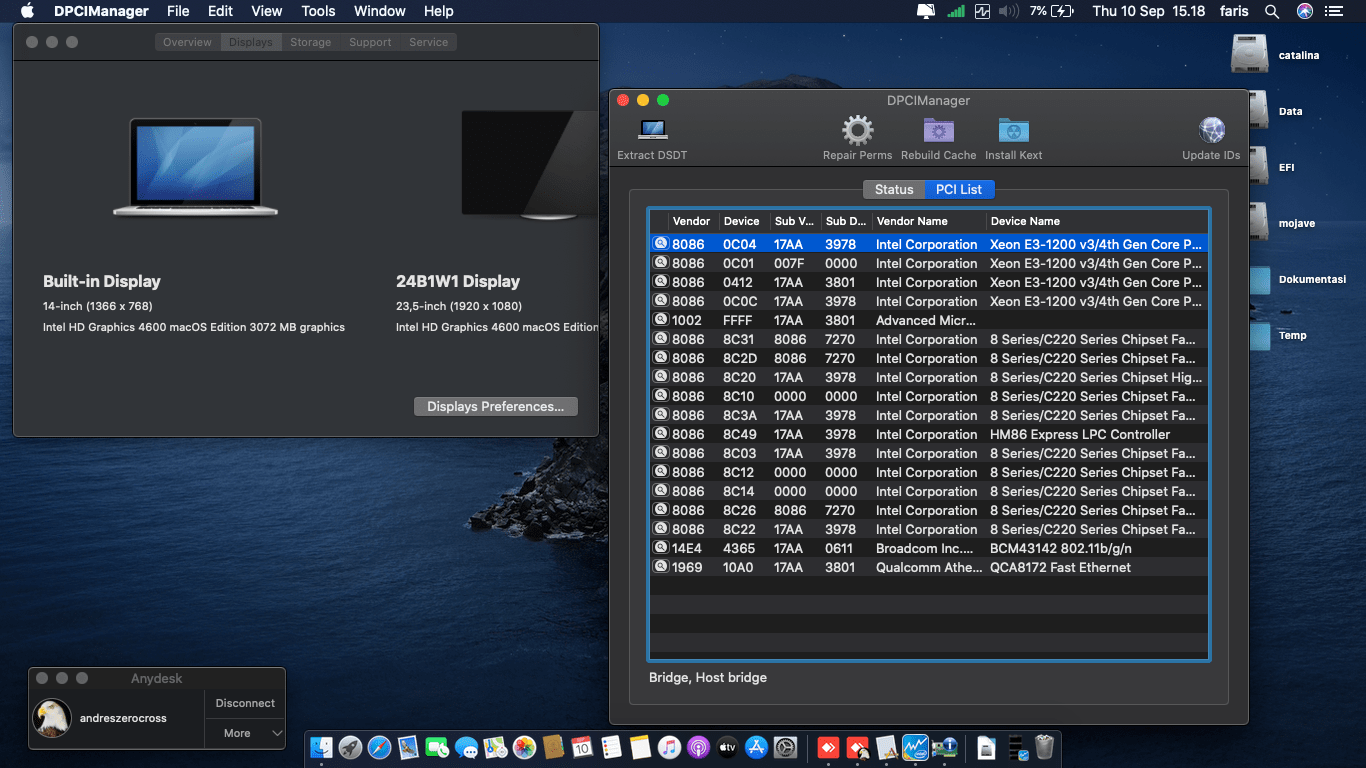Click the Spotlight search icon in menu bar
The height and width of the screenshot is (768, 1366).
[x=1272, y=11]
